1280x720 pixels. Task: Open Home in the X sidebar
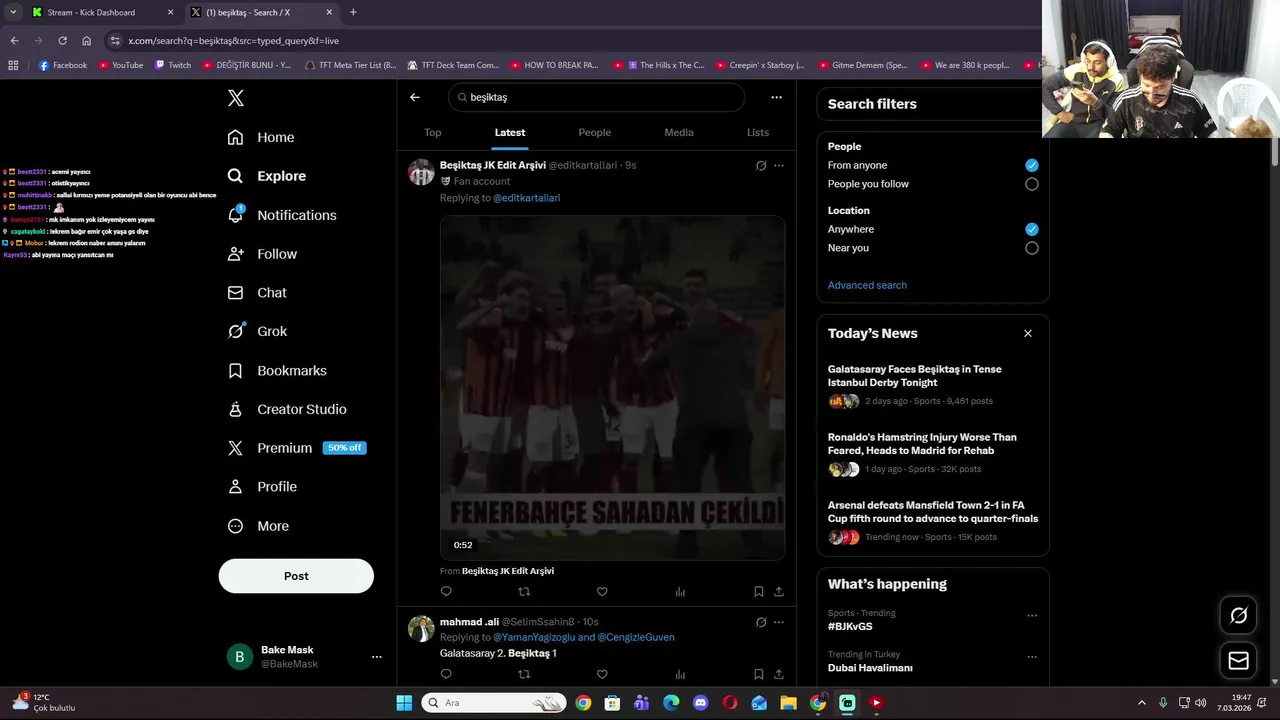(261, 137)
